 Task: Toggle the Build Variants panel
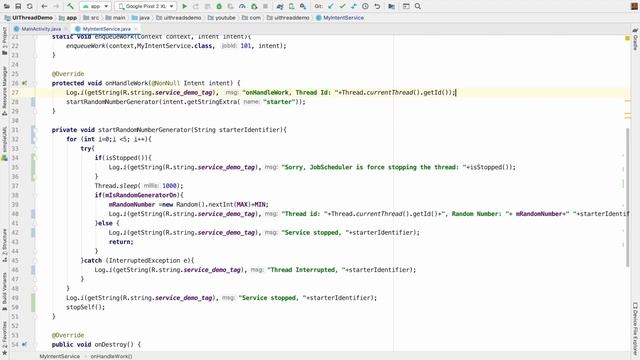tap(4, 292)
